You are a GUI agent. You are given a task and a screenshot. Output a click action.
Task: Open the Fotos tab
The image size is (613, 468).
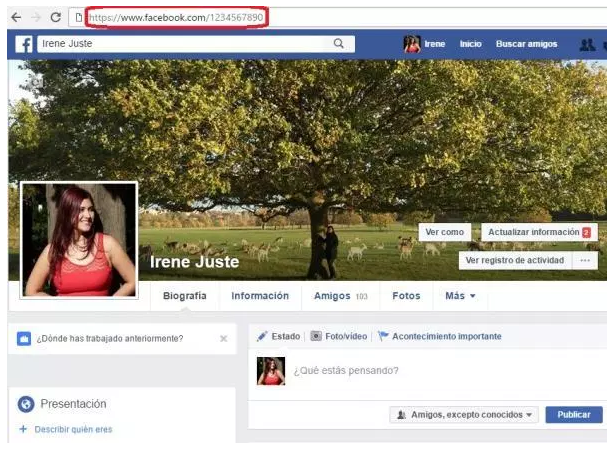[406, 296]
